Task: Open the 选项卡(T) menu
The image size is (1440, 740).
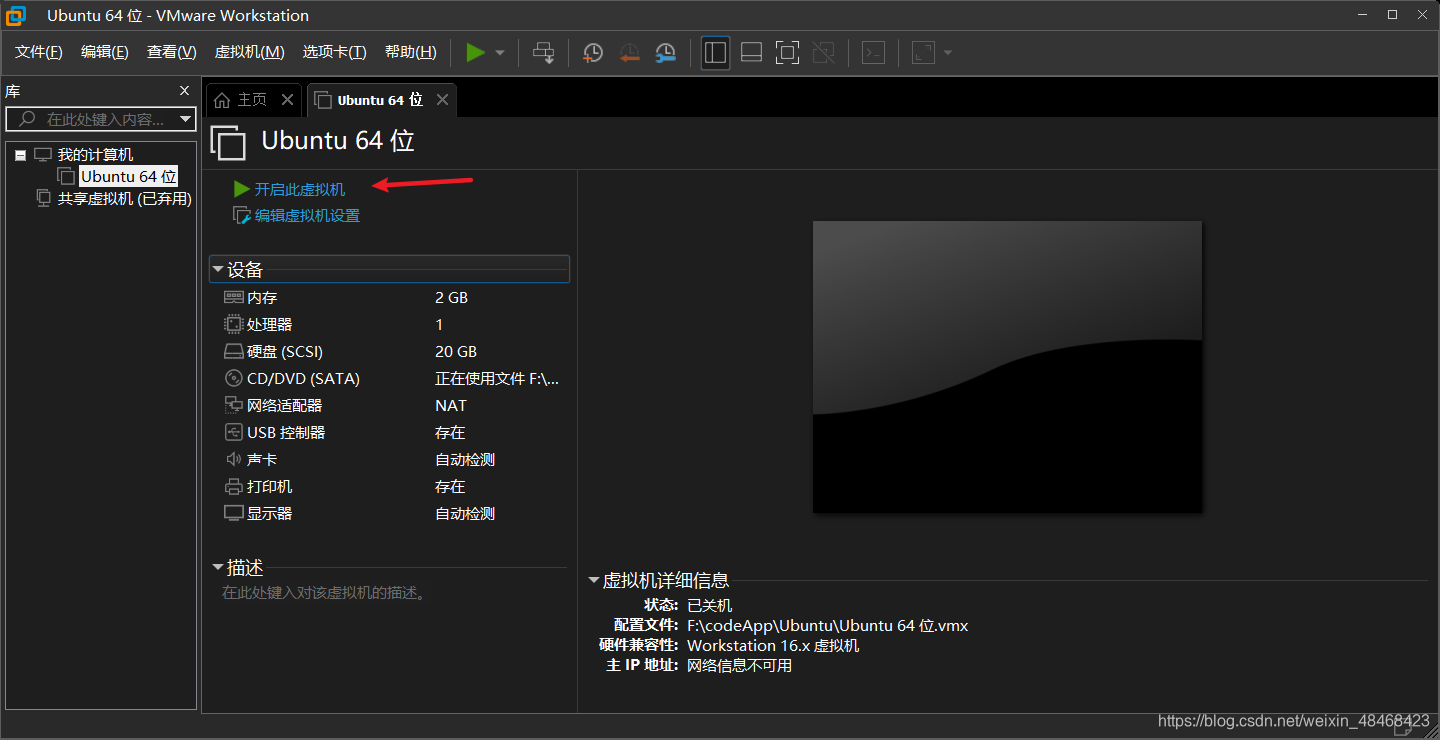Action: pyautogui.click(x=335, y=52)
